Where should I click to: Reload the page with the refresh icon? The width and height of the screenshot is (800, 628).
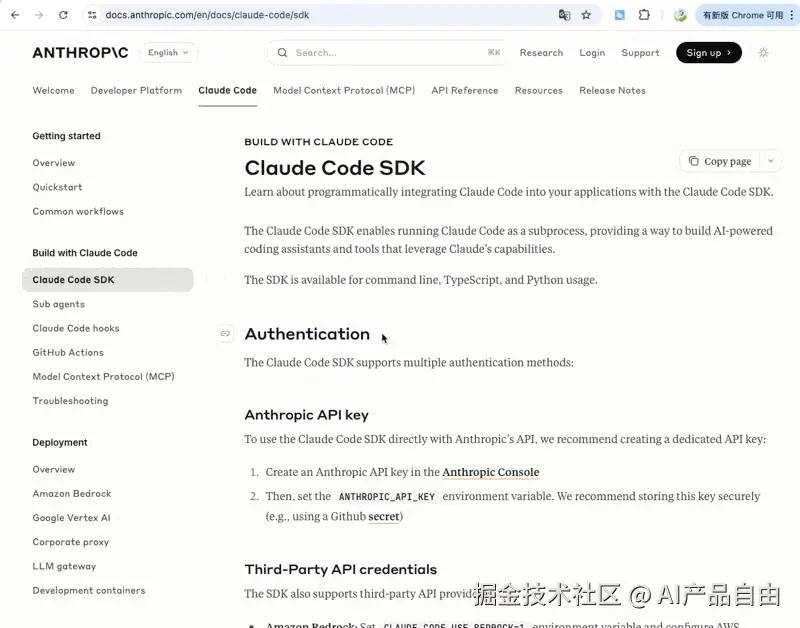63,15
